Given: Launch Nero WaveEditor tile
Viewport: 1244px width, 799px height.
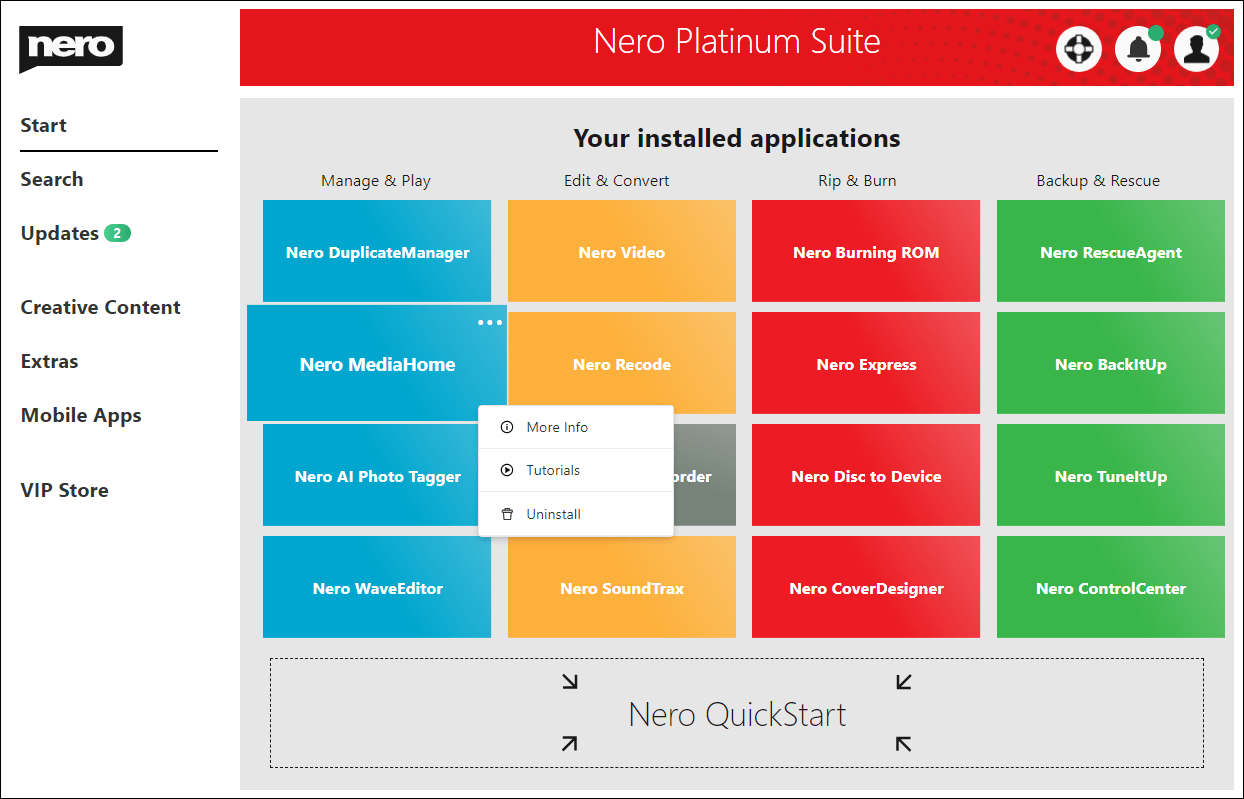Looking at the screenshot, I should (377, 587).
